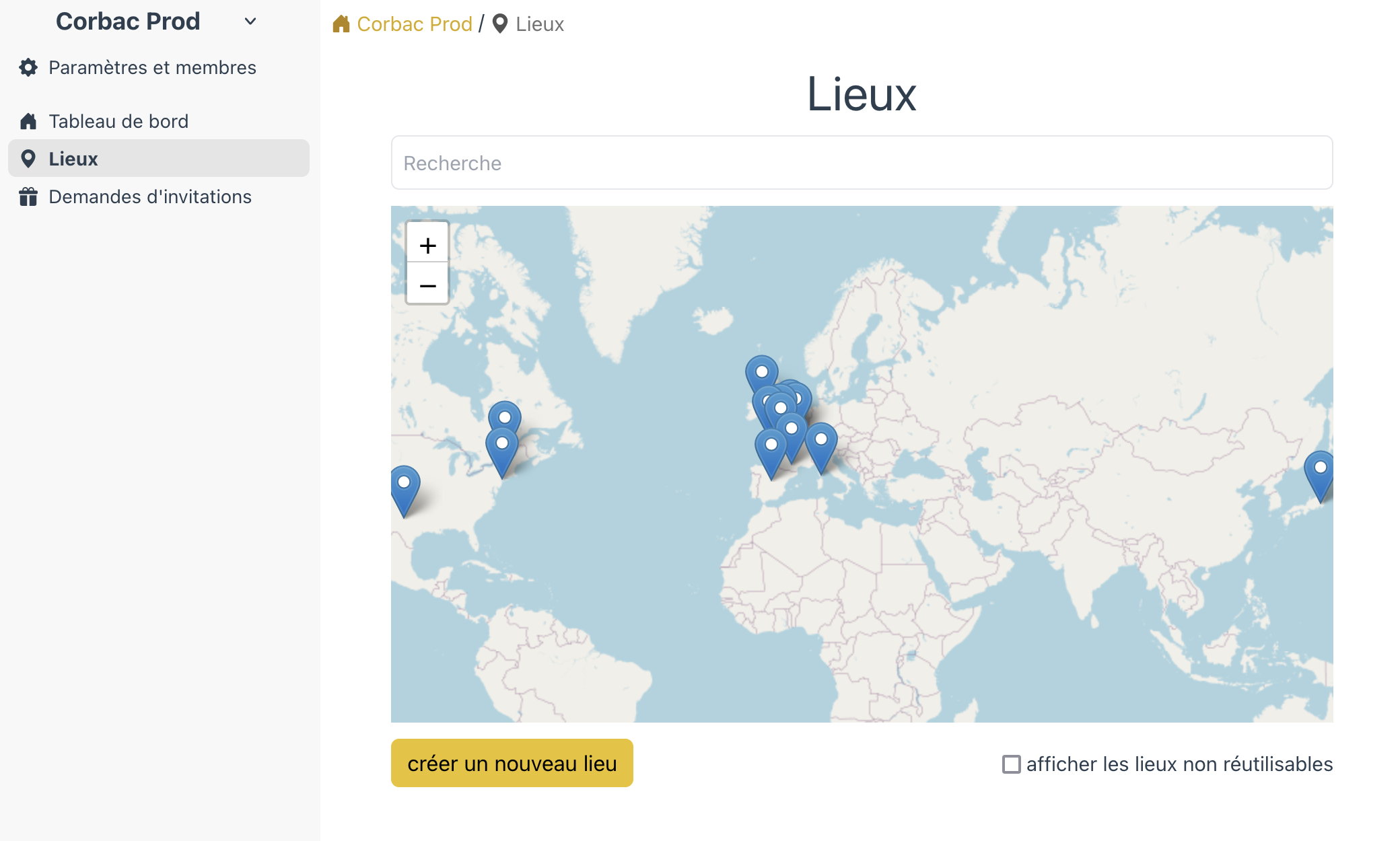
Task: Select Lieux in the sidebar
Action: [159, 158]
